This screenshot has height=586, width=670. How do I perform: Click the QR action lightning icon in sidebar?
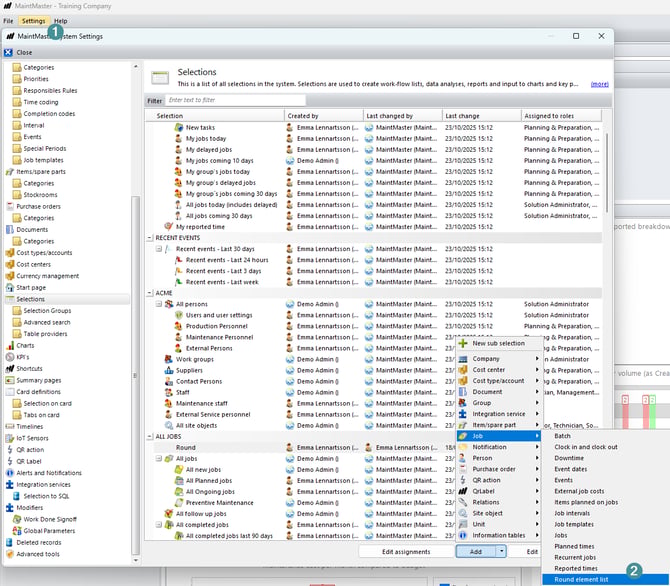[x=10, y=450]
